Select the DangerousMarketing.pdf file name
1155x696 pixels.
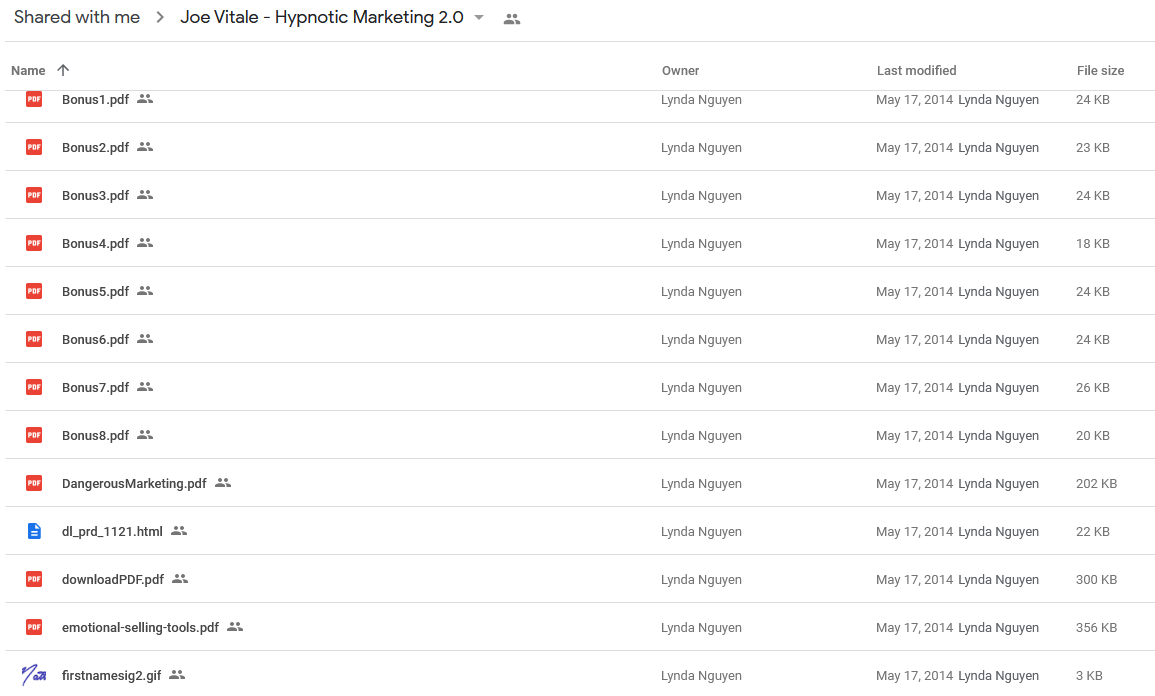point(134,483)
